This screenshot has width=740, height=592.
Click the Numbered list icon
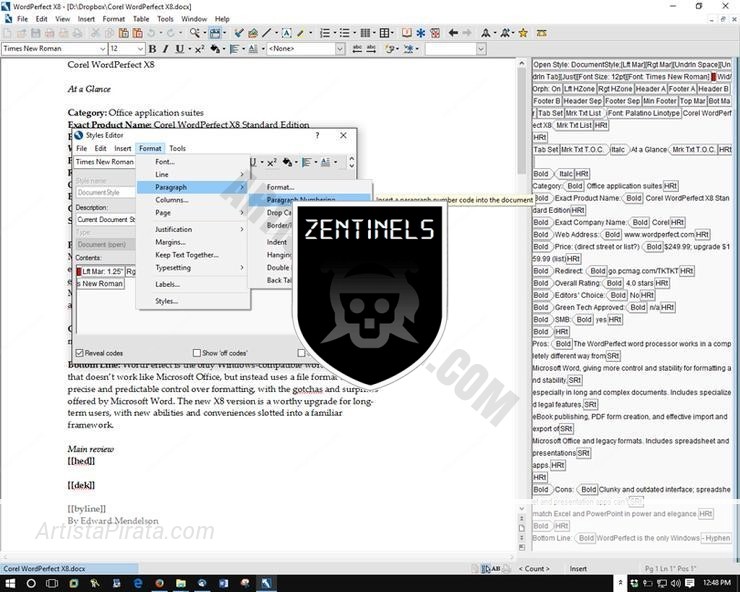[325, 33]
